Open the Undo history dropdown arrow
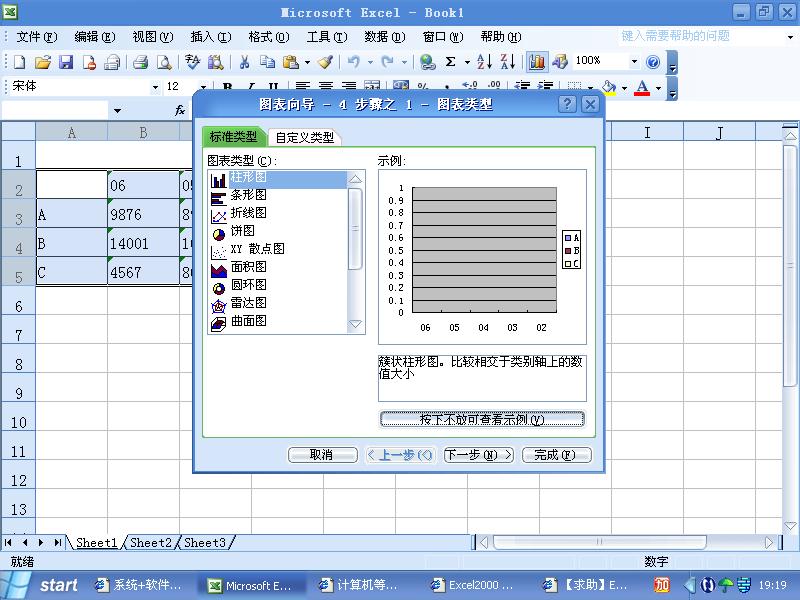The image size is (800, 600). coord(370,62)
